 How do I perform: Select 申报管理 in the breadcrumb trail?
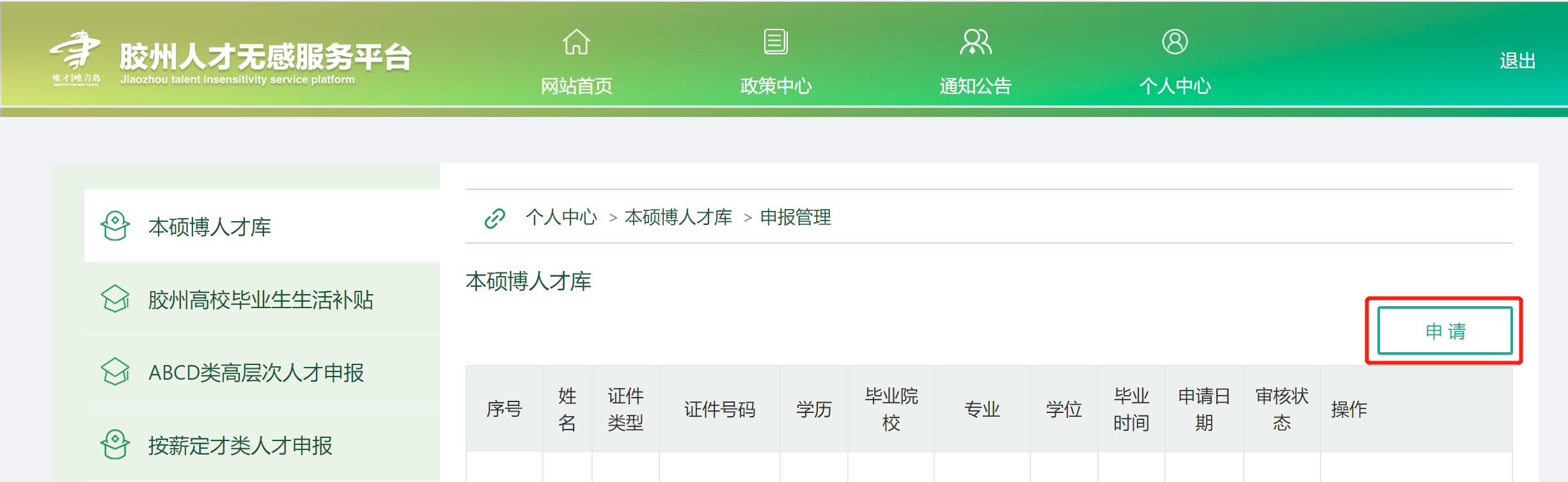[796, 217]
